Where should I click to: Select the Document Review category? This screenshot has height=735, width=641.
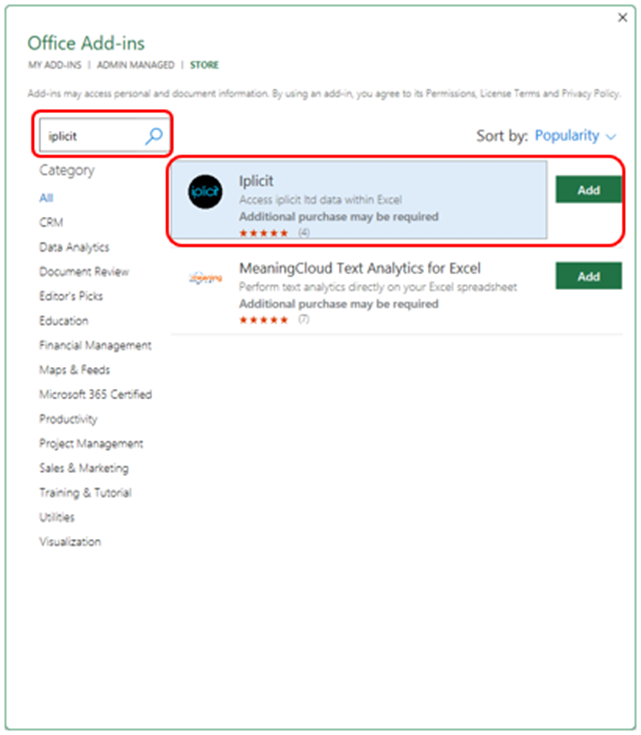click(x=84, y=271)
